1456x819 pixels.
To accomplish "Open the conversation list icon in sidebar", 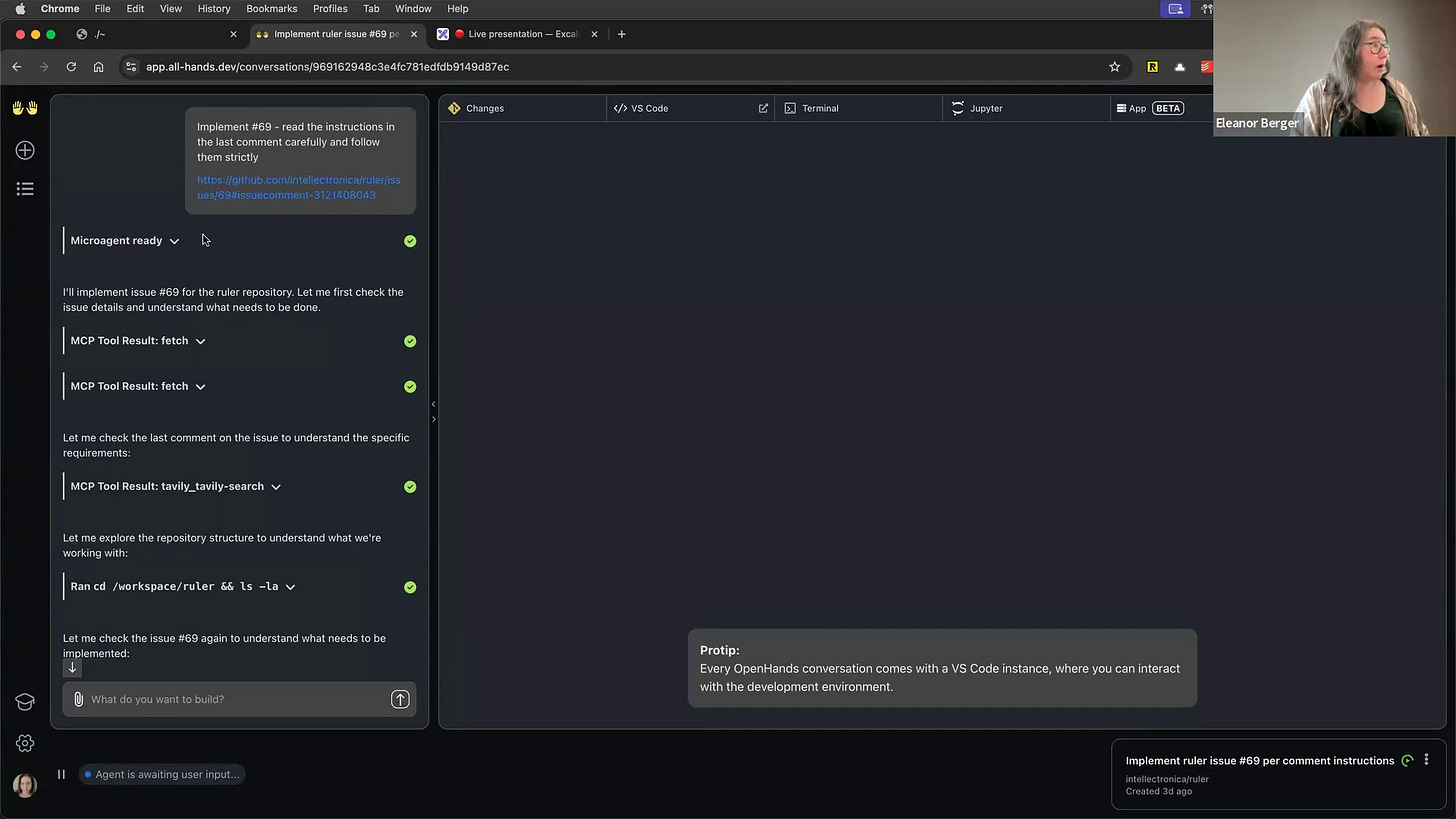I will (x=24, y=189).
